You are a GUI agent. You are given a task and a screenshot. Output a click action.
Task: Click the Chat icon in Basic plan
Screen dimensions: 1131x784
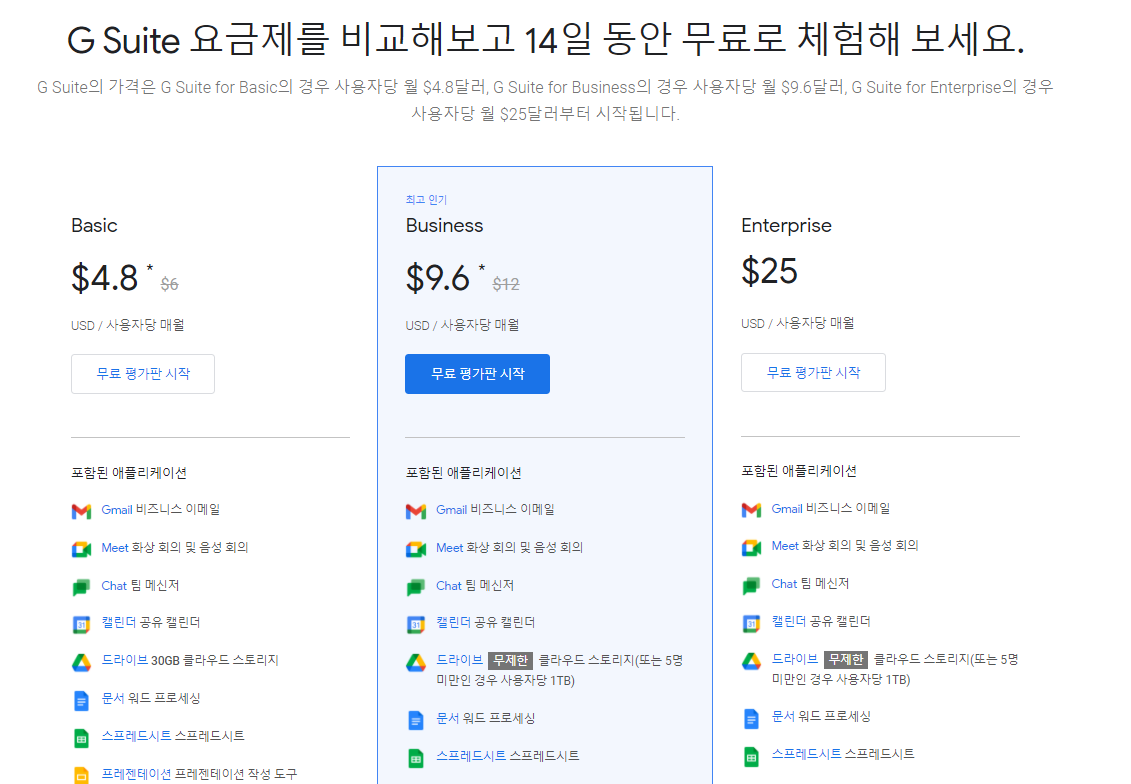click(x=82, y=587)
